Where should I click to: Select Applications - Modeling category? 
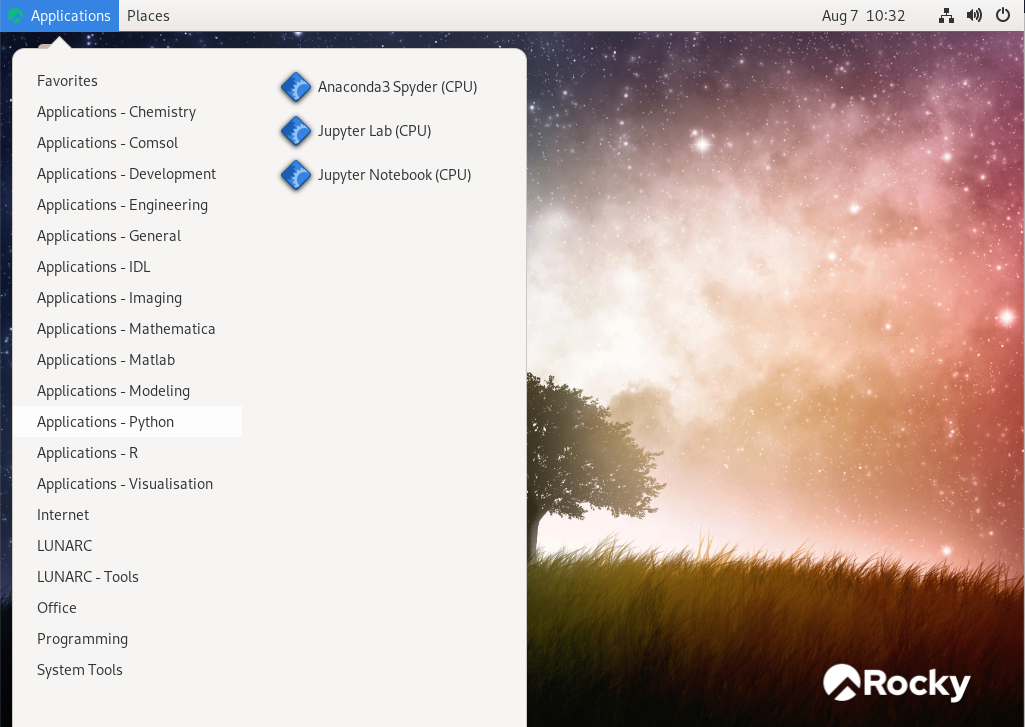pyautogui.click(x=127, y=391)
